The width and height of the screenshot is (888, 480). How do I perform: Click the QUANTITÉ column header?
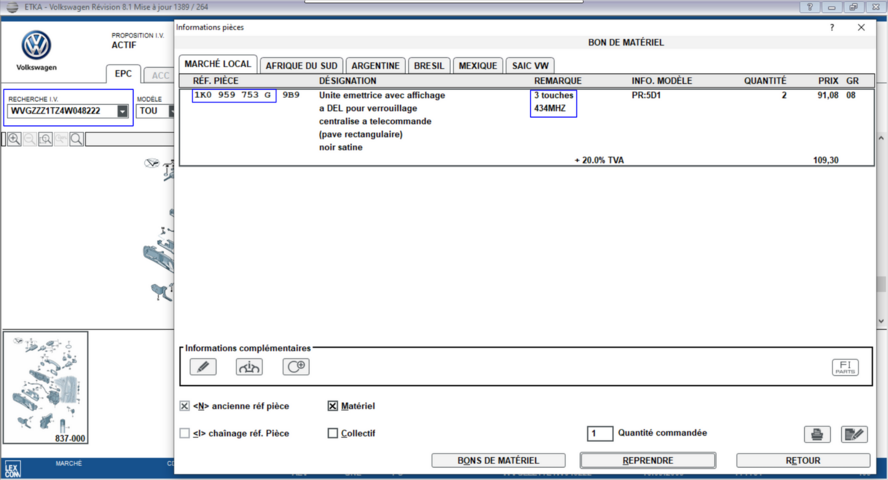765,81
